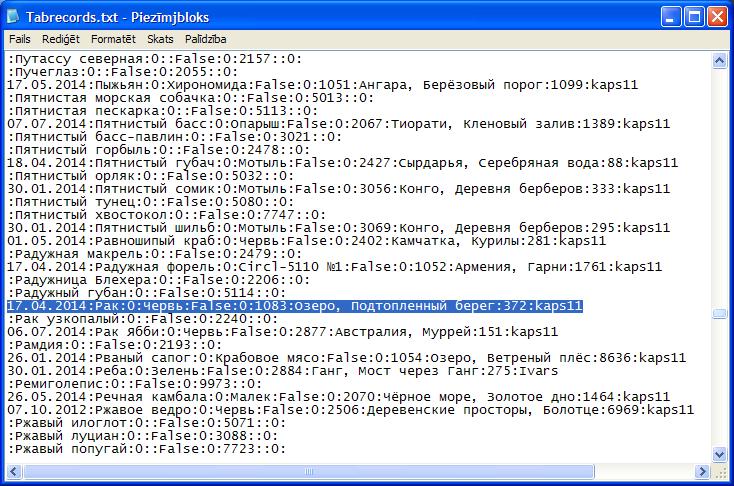The image size is (734, 486).
Task: Click the window title Tabrecords.txt - Piezīmjbloks
Action: point(117,17)
